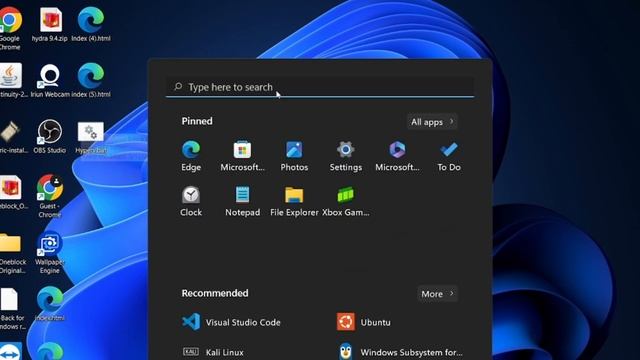This screenshot has width=640, height=360.
Task: Show More recommended items
Action: pyautogui.click(x=437, y=294)
